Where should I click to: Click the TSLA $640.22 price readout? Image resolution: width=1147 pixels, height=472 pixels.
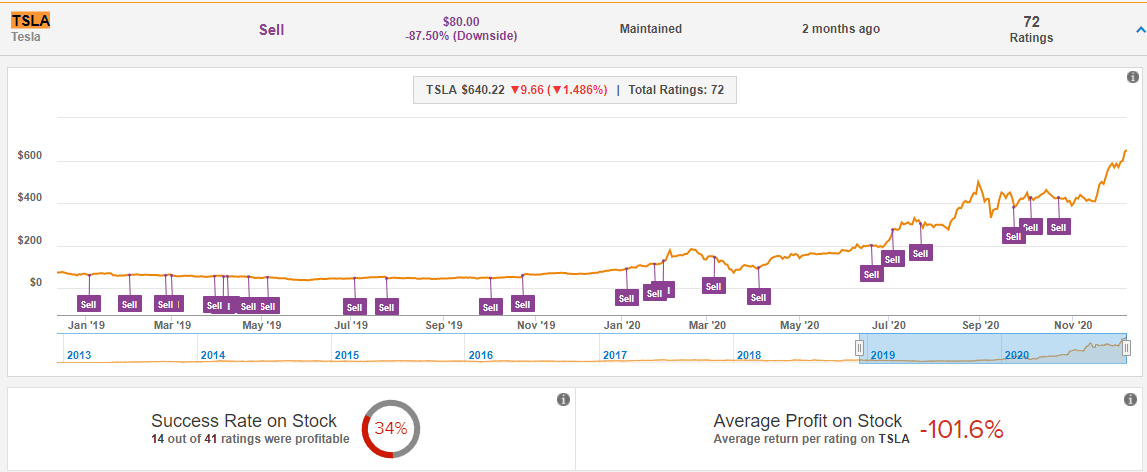(465, 90)
